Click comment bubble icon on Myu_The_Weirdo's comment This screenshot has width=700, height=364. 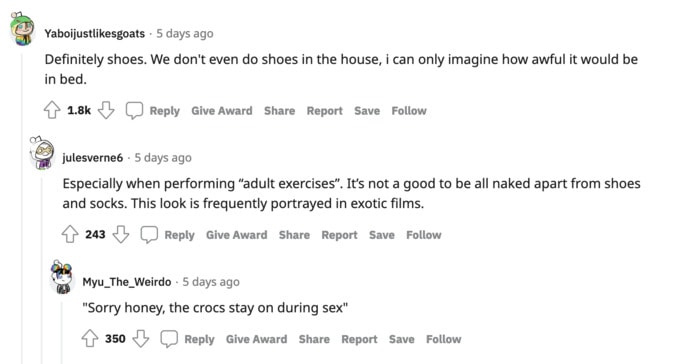(169, 339)
